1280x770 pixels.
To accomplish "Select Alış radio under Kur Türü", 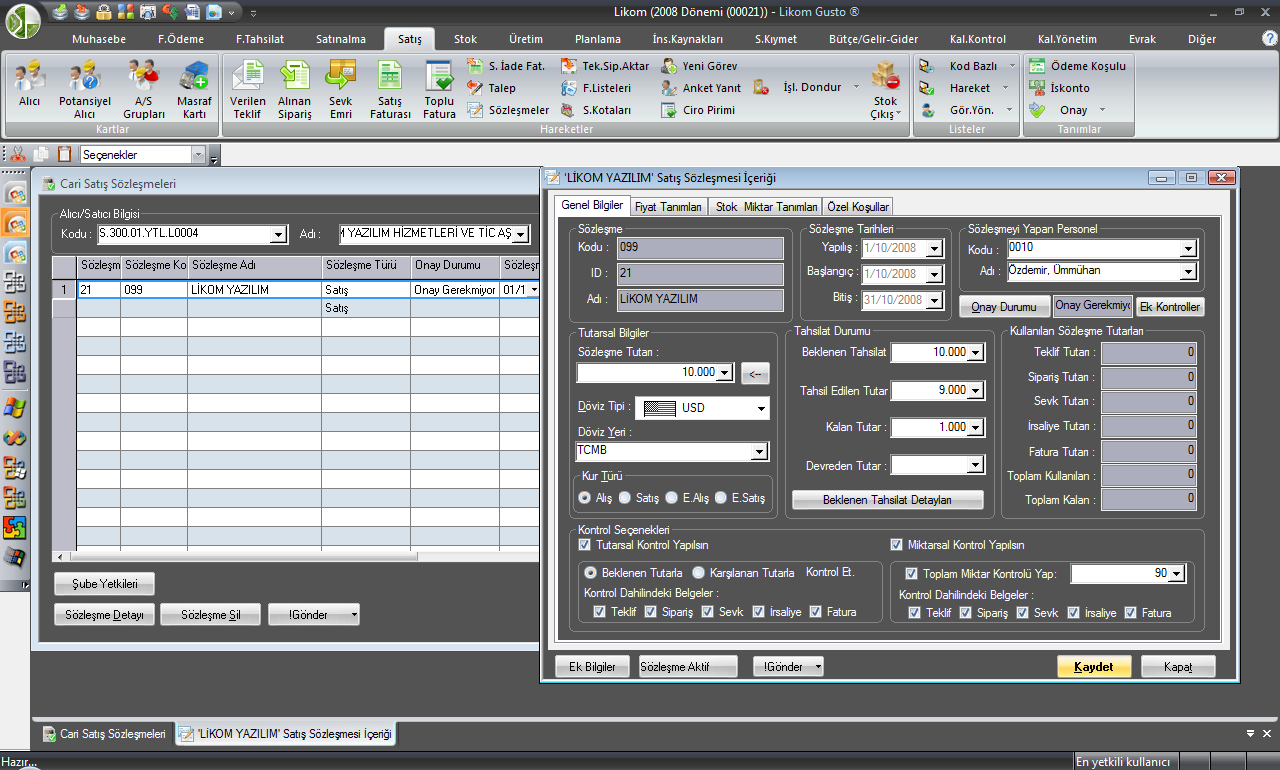I will coord(585,497).
